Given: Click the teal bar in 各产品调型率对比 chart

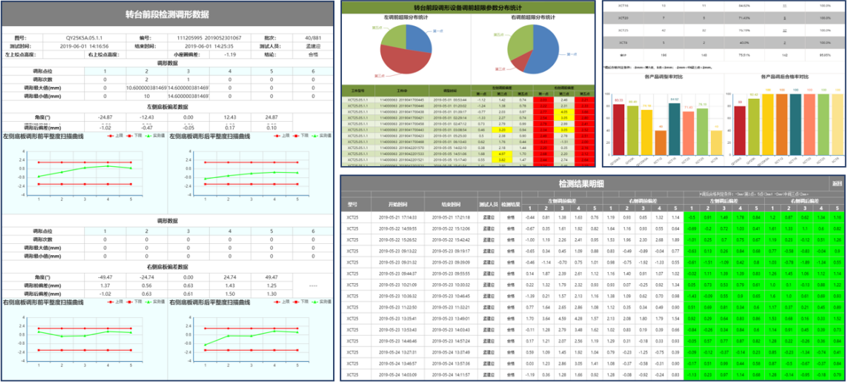Looking at the screenshot, I should click(x=674, y=130).
